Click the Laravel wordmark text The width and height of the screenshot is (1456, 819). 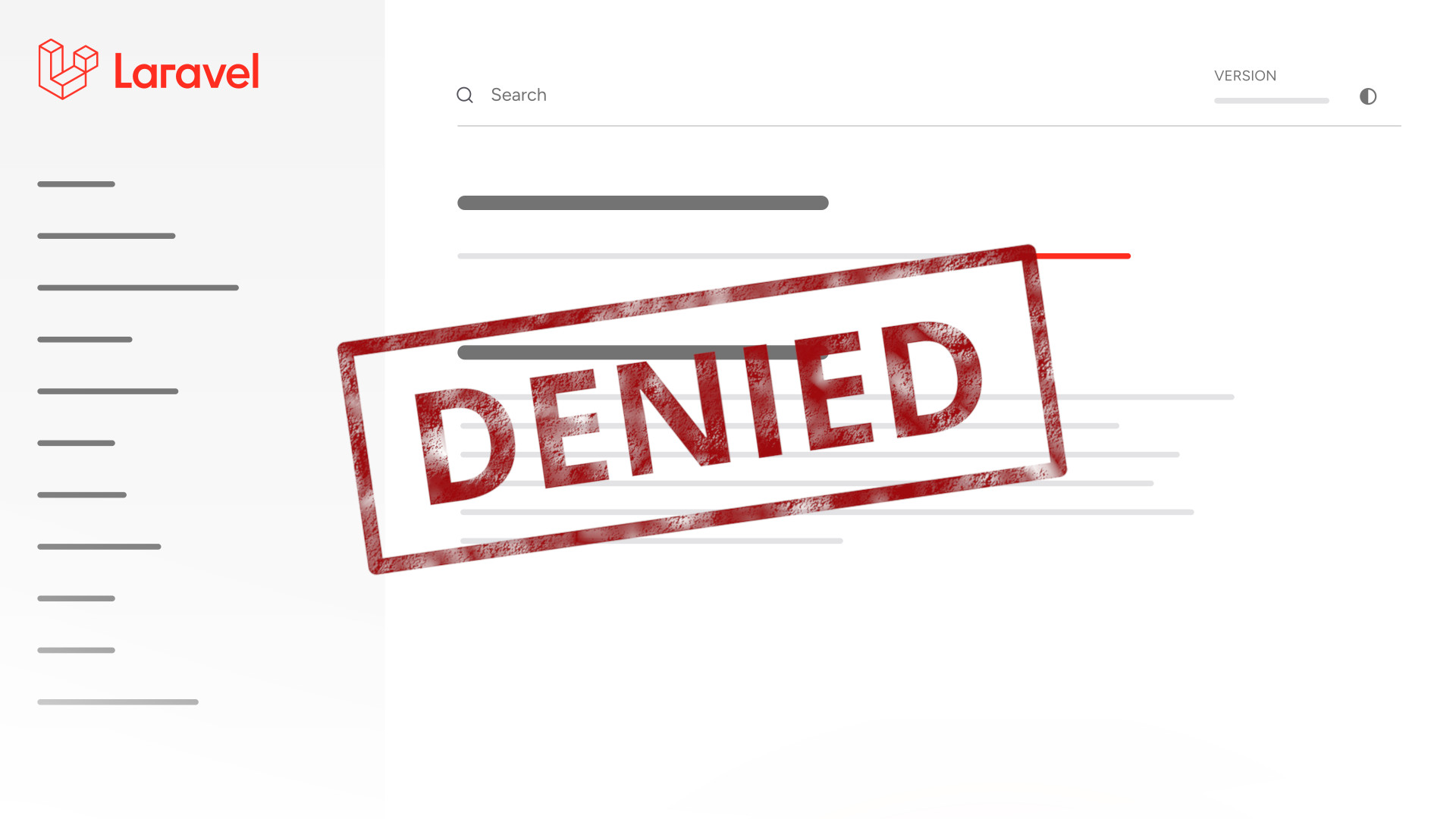[x=187, y=71]
